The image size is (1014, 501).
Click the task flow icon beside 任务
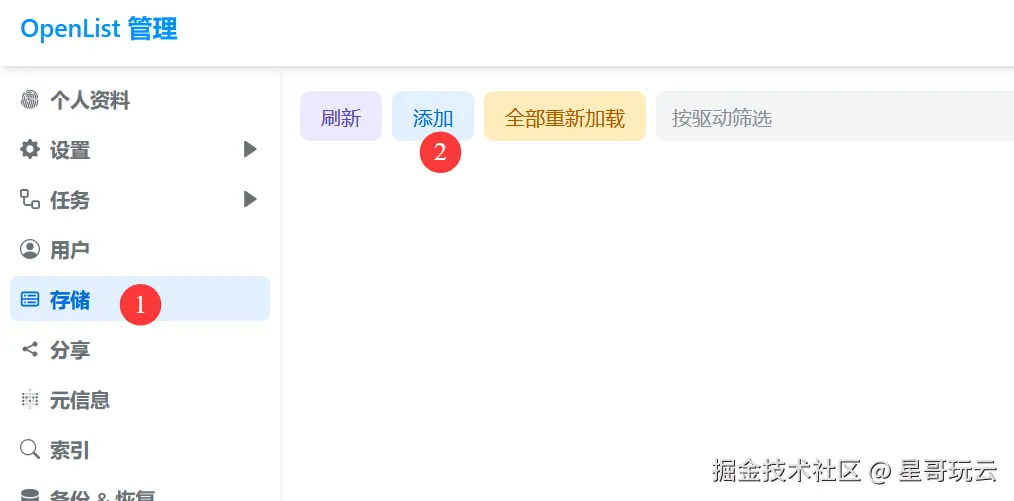30,199
